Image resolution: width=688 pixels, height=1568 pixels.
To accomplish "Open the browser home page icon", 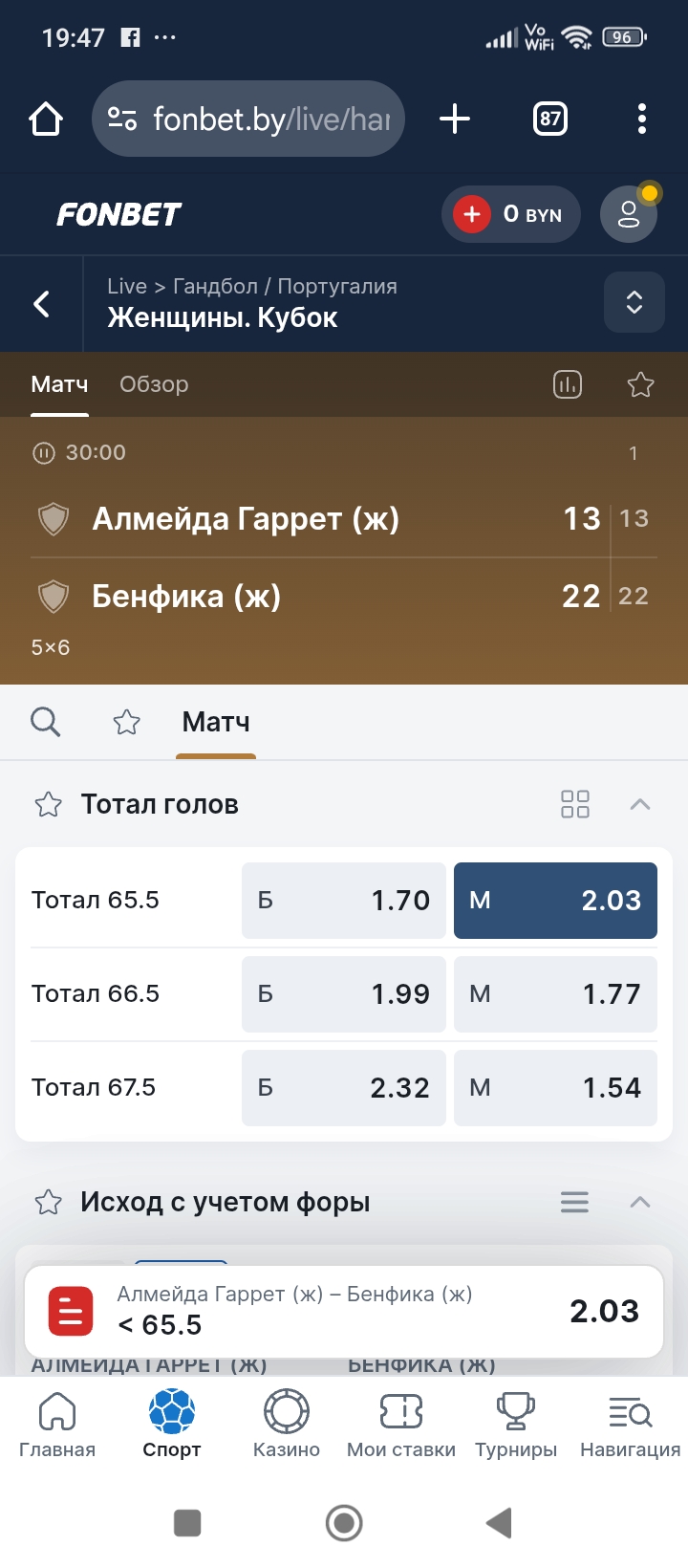I will [46, 120].
